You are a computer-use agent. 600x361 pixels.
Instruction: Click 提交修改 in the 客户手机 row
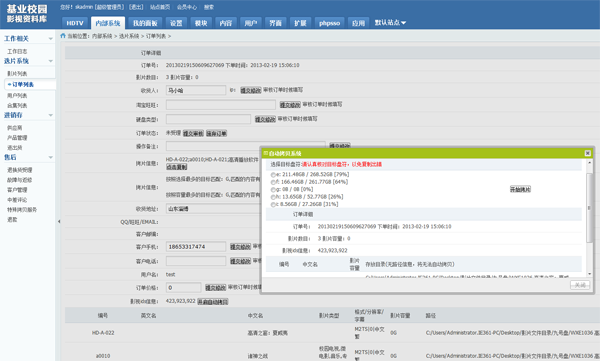[x=240, y=247]
